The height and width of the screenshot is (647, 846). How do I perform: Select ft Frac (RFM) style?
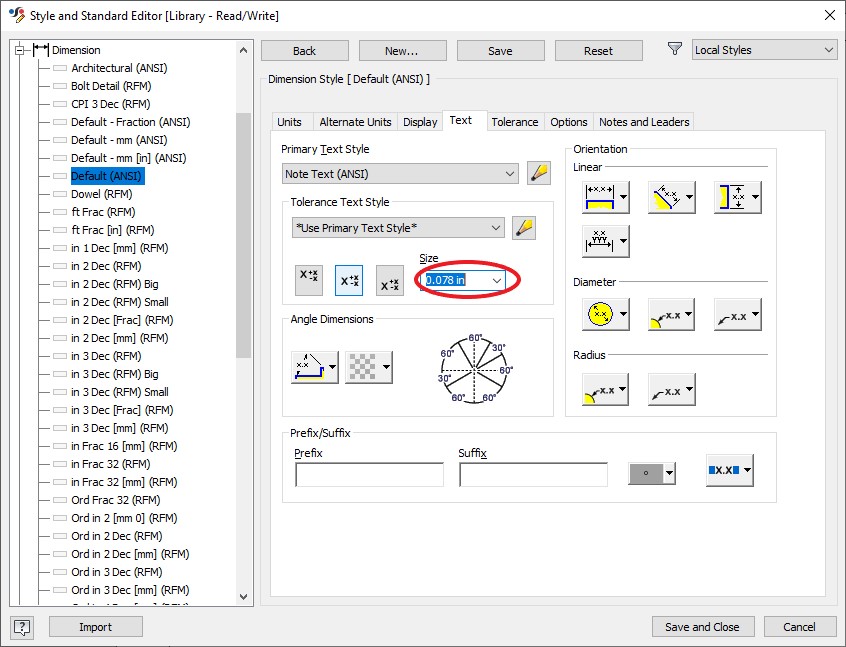[103, 212]
